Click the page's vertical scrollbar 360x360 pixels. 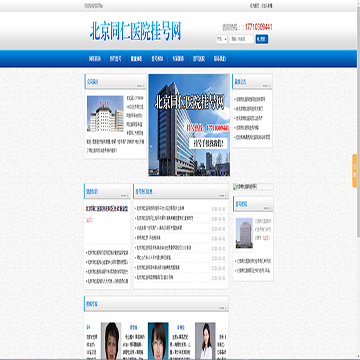(358, 180)
